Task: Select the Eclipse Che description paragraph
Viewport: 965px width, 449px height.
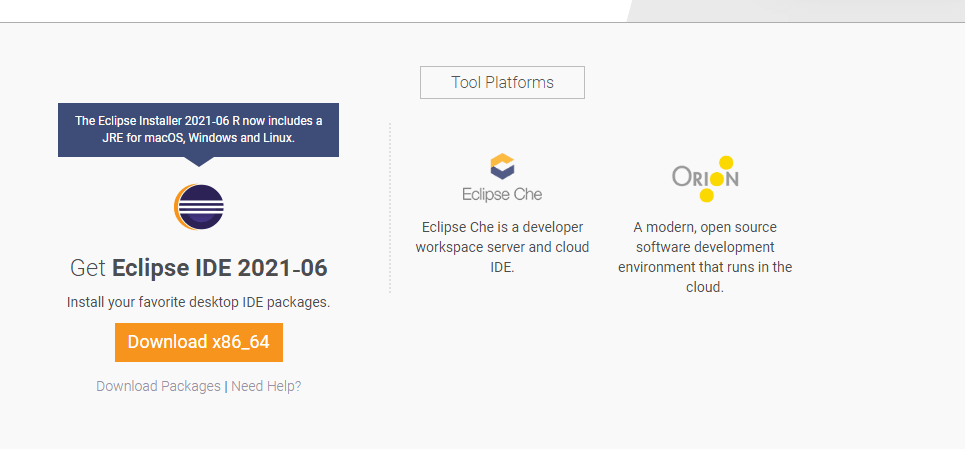Action: tap(502, 247)
